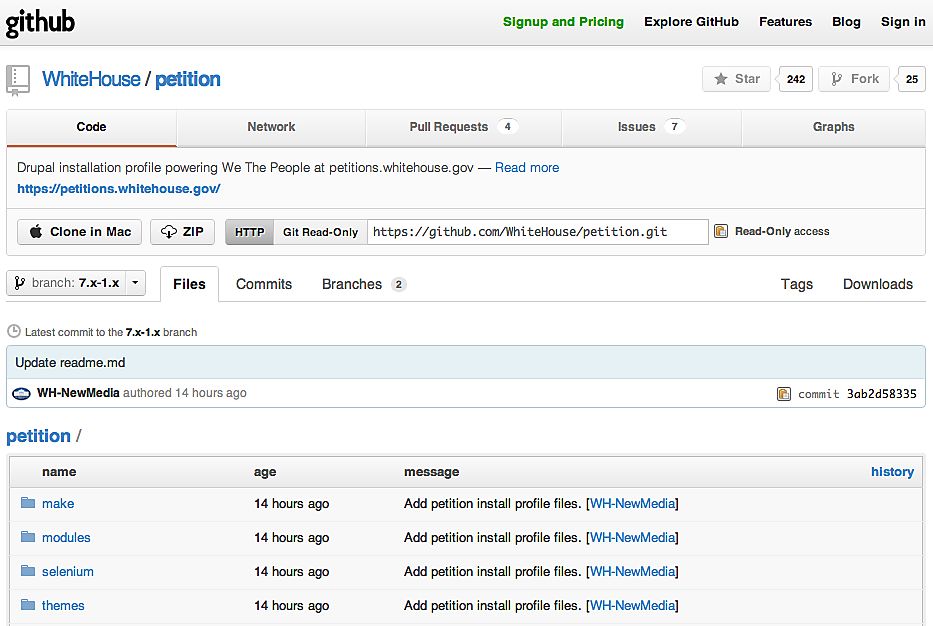933x626 pixels.
Task: Fork the petition repository
Action: [x=854, y=79]
